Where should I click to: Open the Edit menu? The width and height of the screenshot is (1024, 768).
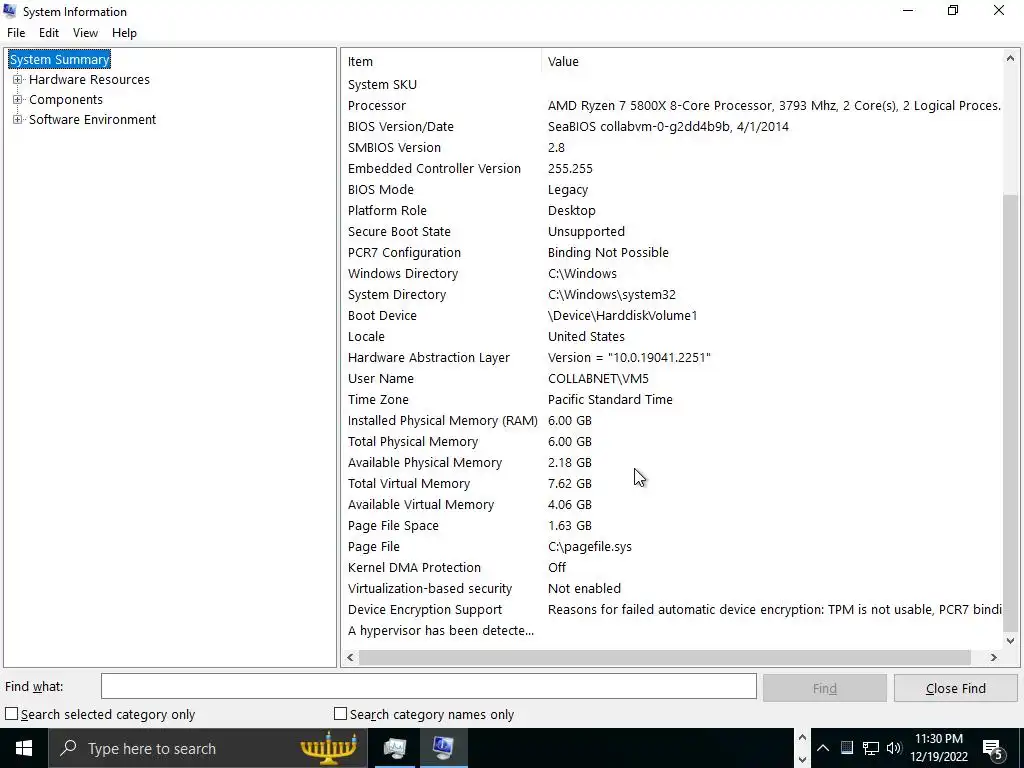[x=49, y=33]
